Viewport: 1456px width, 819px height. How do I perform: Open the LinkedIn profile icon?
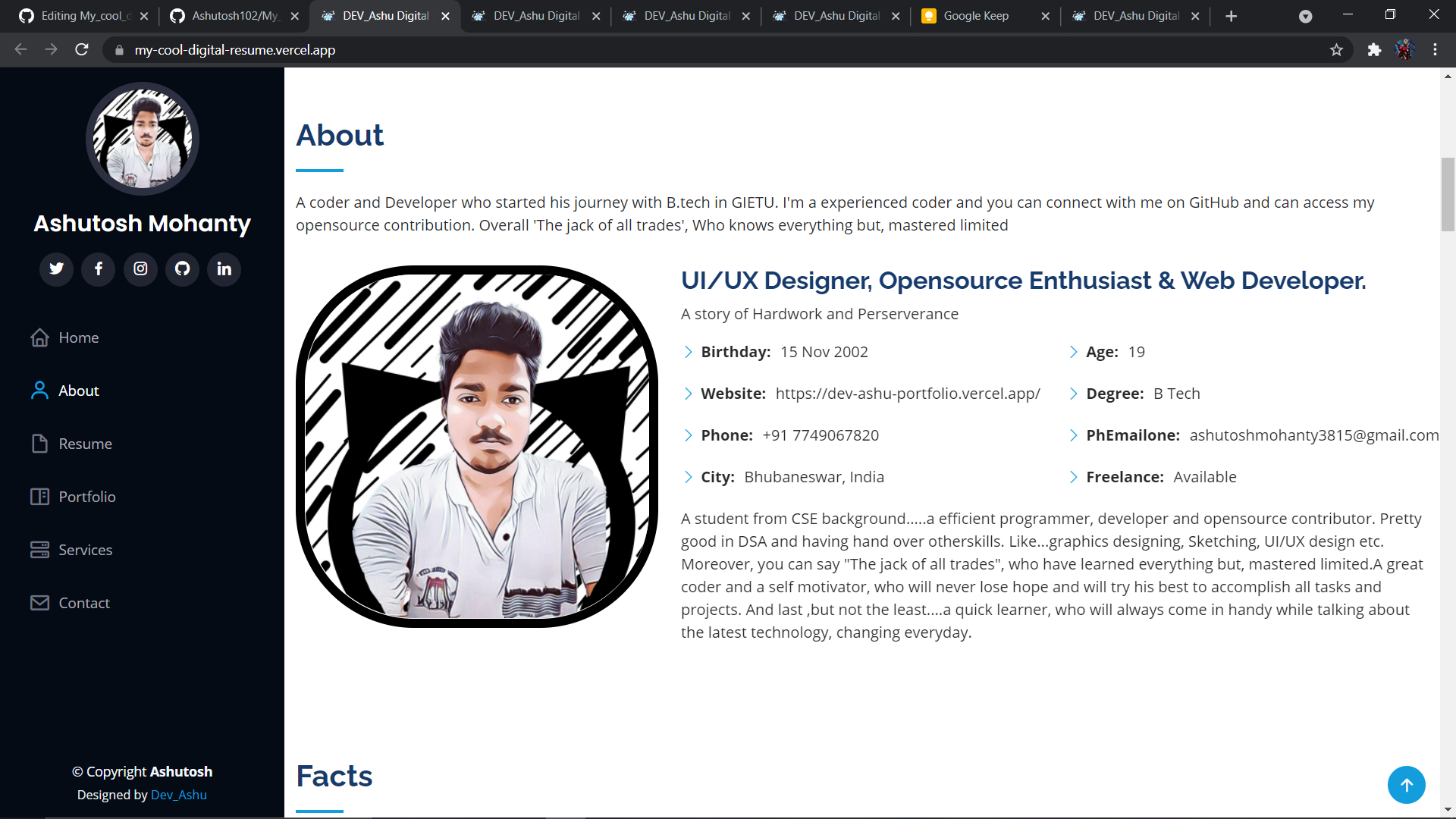click(224, 269)
